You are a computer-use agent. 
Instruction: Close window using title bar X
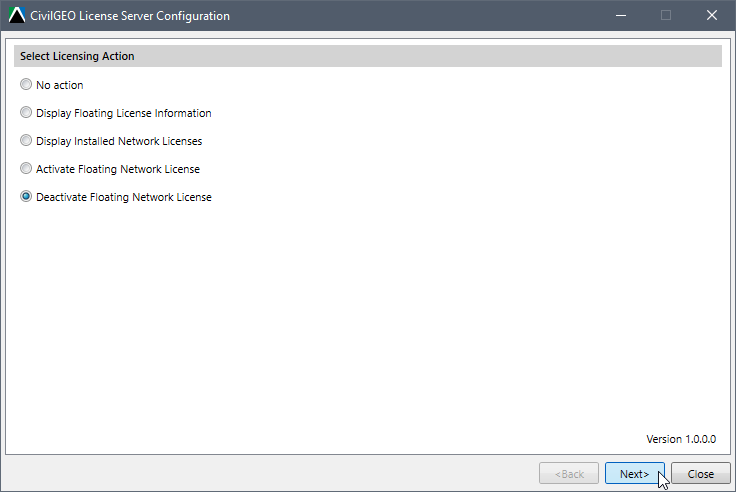[712, 15]
